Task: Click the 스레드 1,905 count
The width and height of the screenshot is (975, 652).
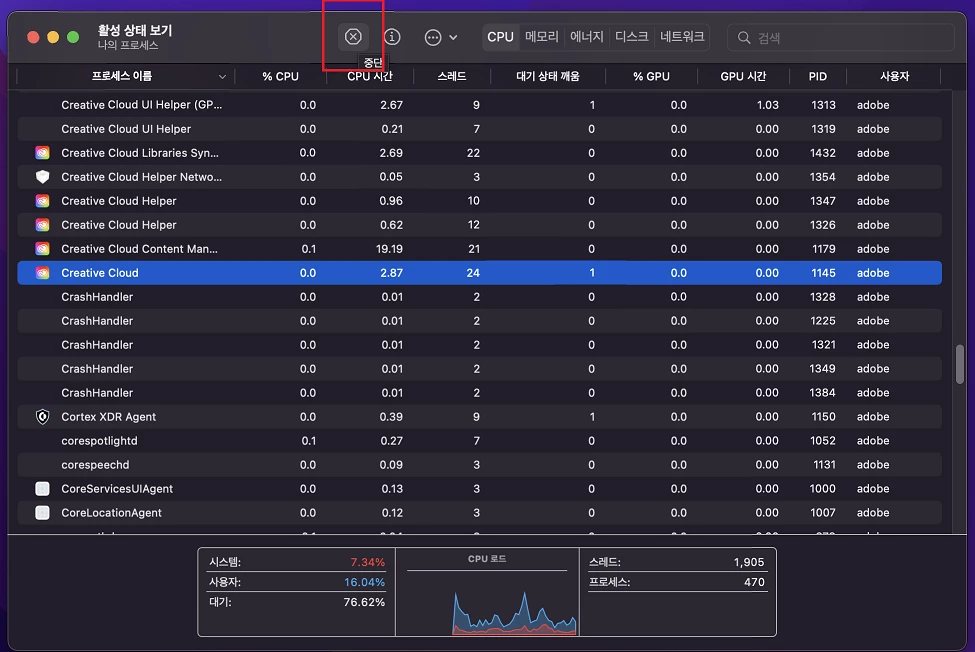Action: 749,562
